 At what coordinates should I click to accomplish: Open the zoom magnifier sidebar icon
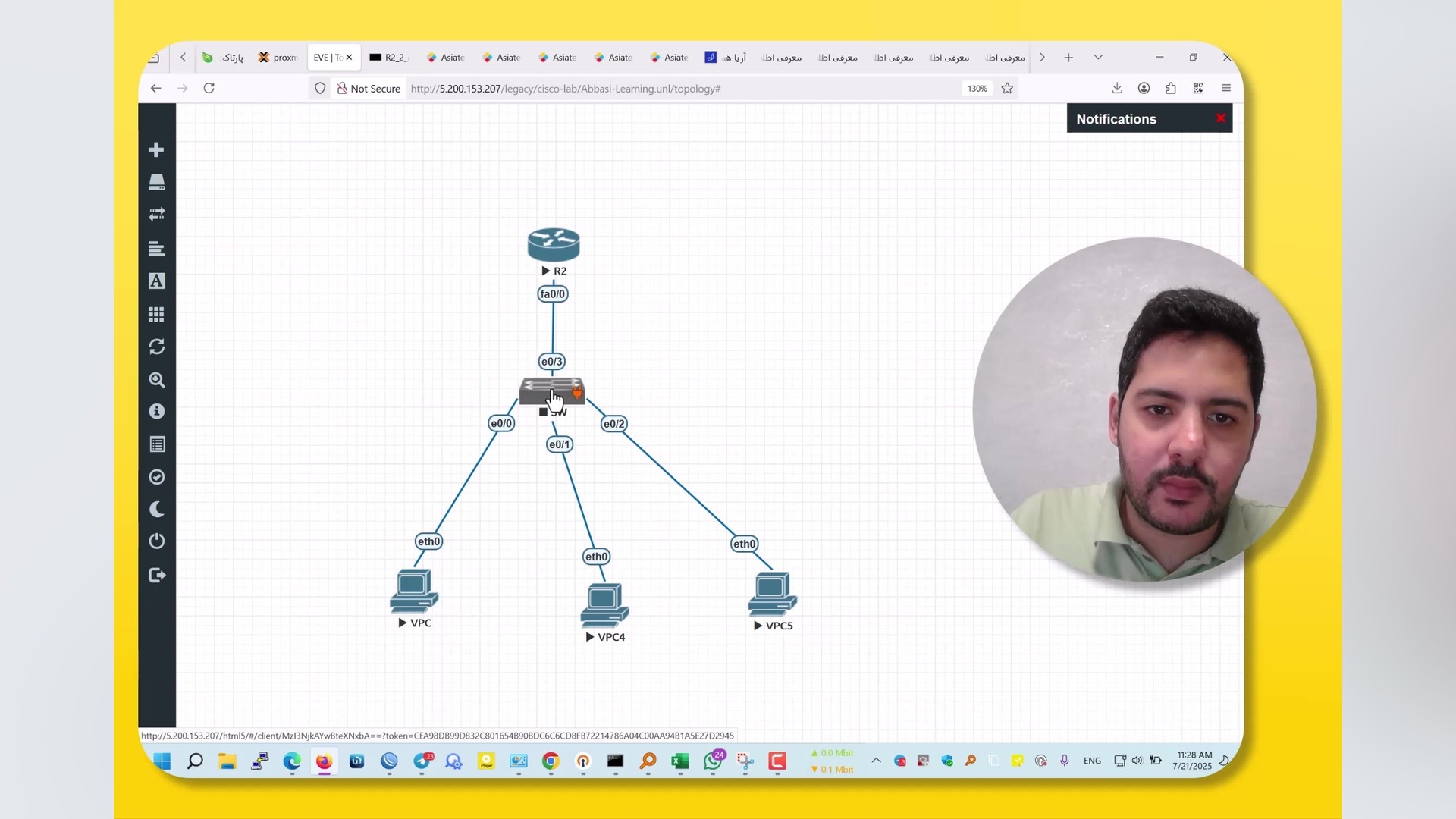coord(156,380)
